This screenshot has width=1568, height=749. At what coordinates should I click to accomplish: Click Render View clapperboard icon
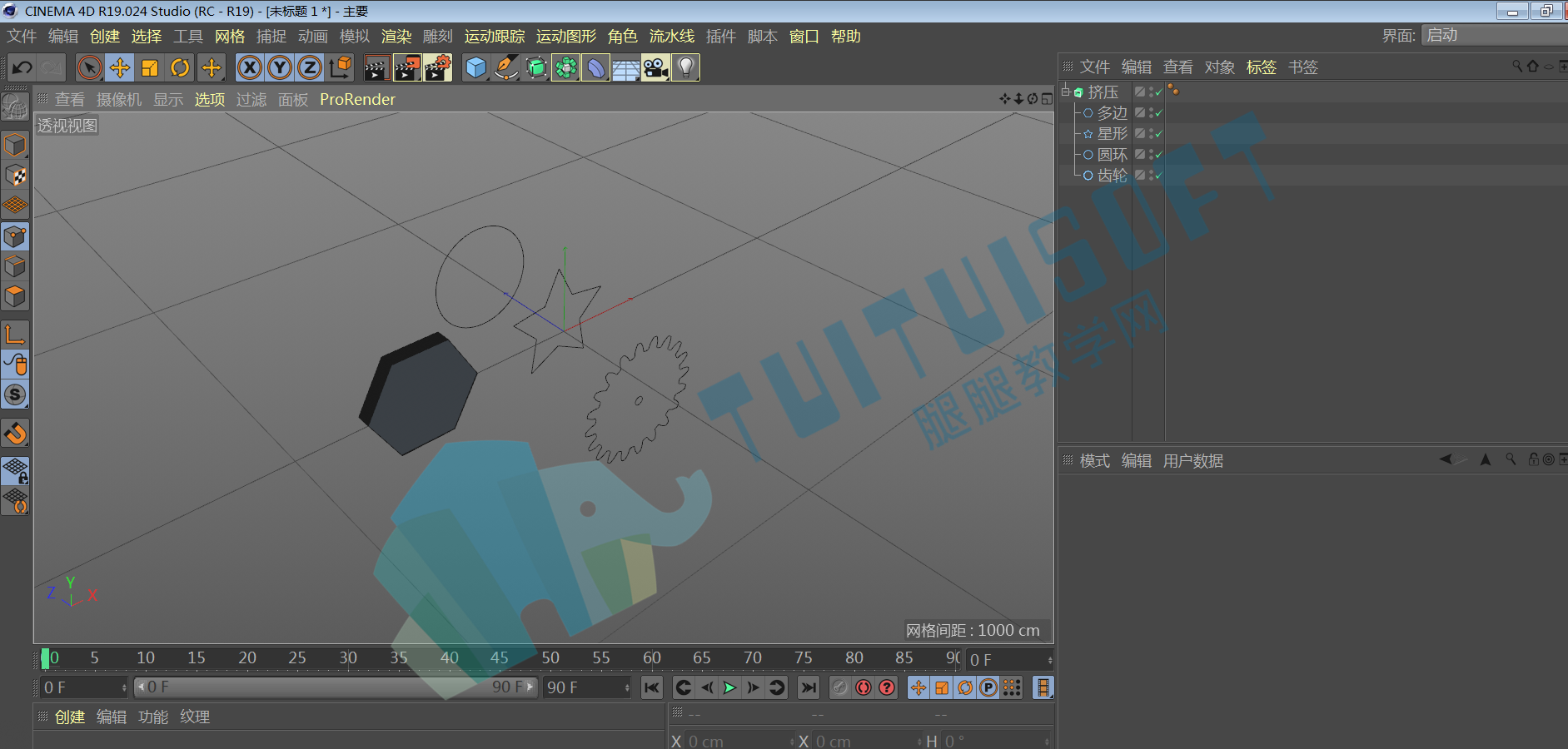pyautogui.click(x=377, y=67)
